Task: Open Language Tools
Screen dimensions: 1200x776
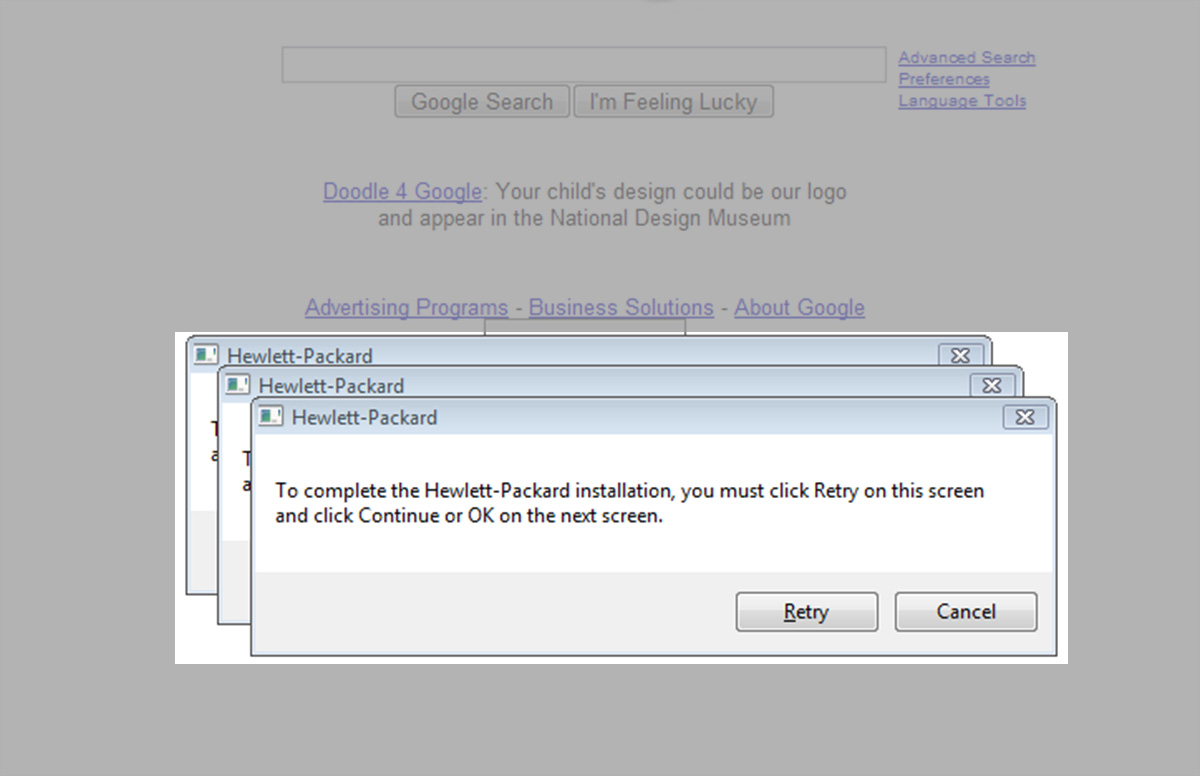Action: (961, 100)
